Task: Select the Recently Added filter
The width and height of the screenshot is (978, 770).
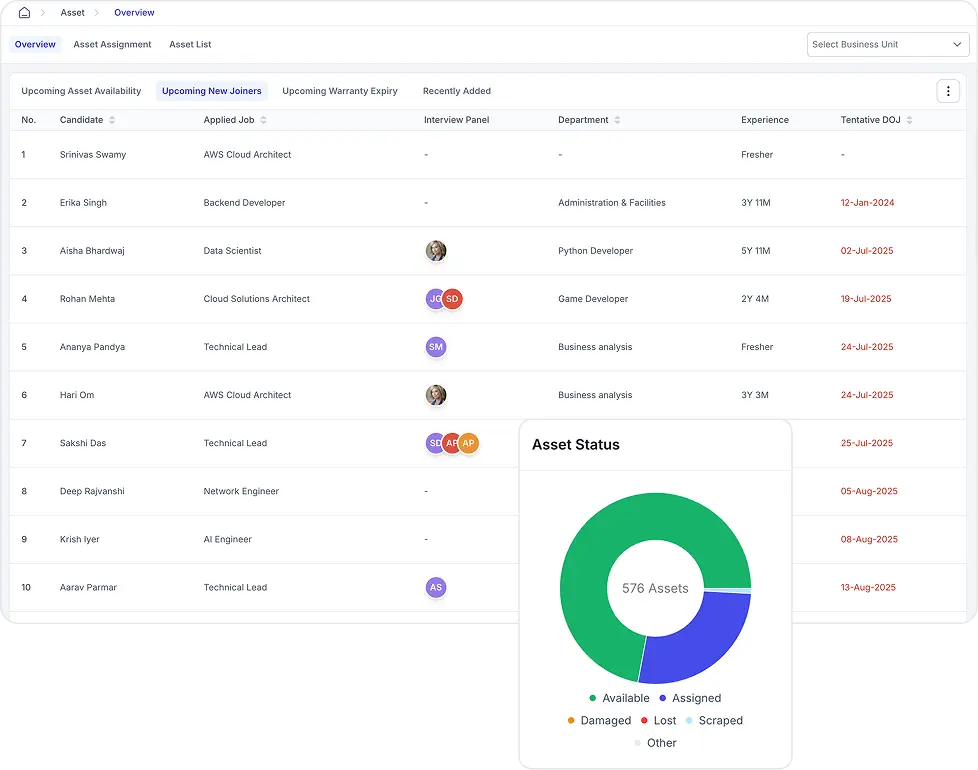Action: pyautogui.click(x=456, y=90)
